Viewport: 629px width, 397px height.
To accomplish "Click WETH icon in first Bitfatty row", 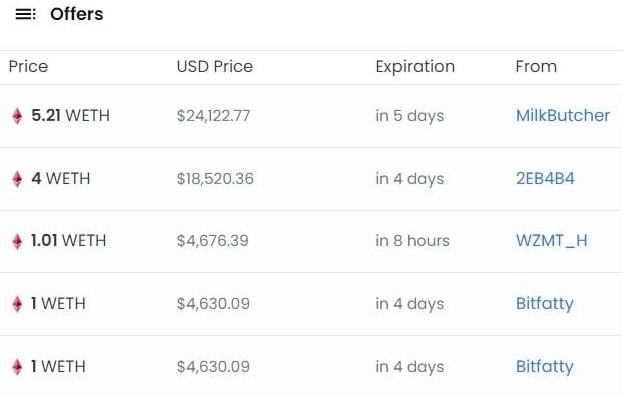I will pyautogui.click(x=17, y=304).
